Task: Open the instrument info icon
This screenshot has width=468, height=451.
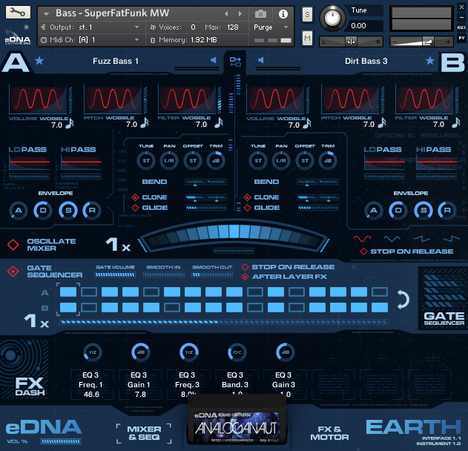Action: tap(283, 14)
